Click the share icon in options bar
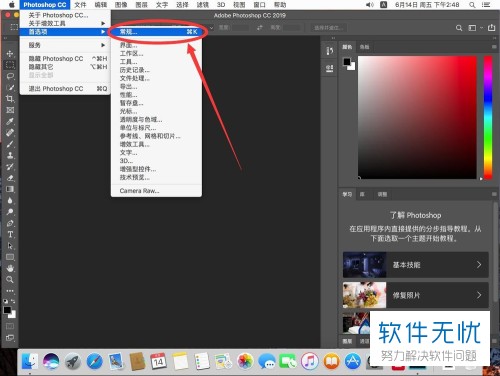This screenshot has height=376, width=500. coord(491,28)
